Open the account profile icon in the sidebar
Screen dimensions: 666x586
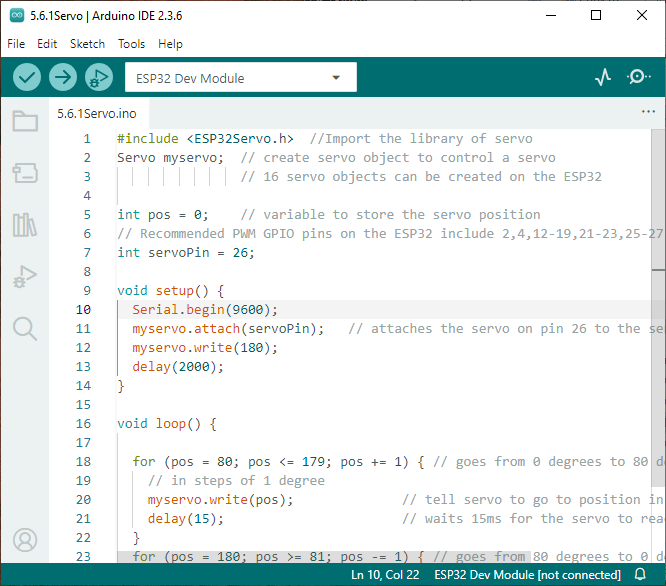(x=25, y=540)
